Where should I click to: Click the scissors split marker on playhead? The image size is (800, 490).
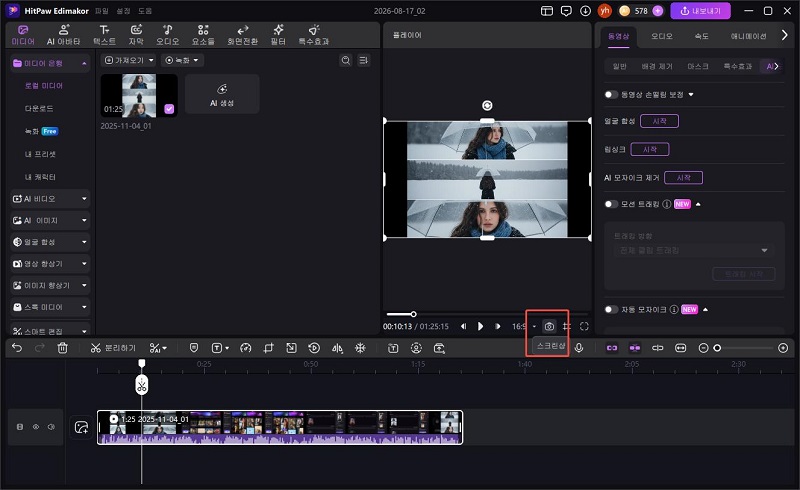pos(141,385)
